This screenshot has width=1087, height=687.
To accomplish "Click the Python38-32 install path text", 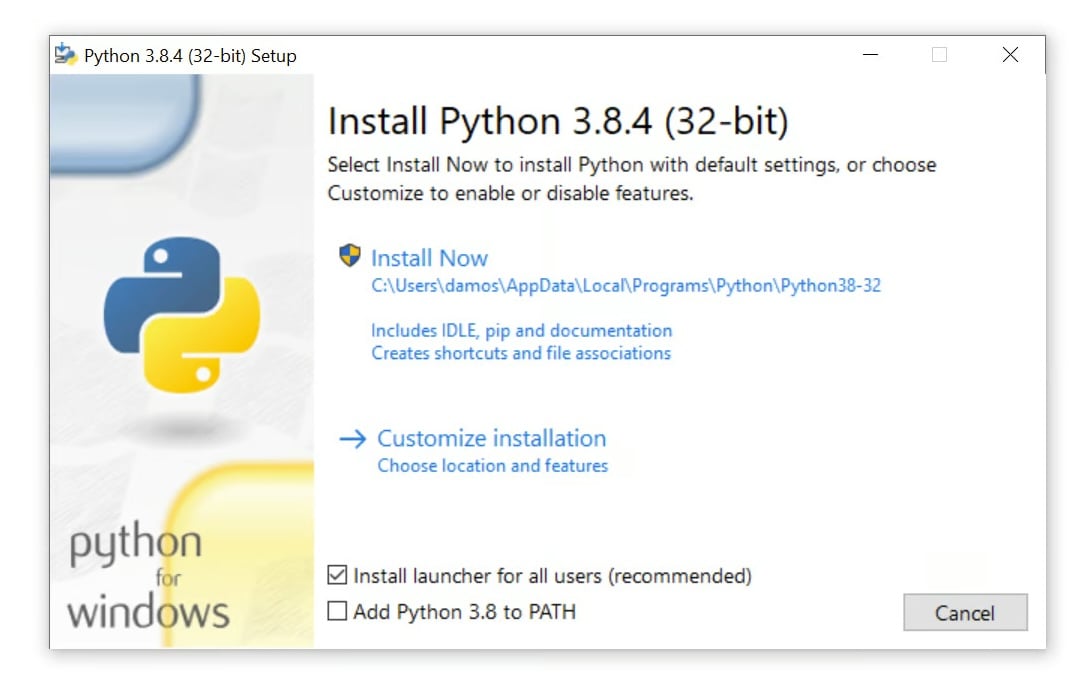I will tap(626, 286).
